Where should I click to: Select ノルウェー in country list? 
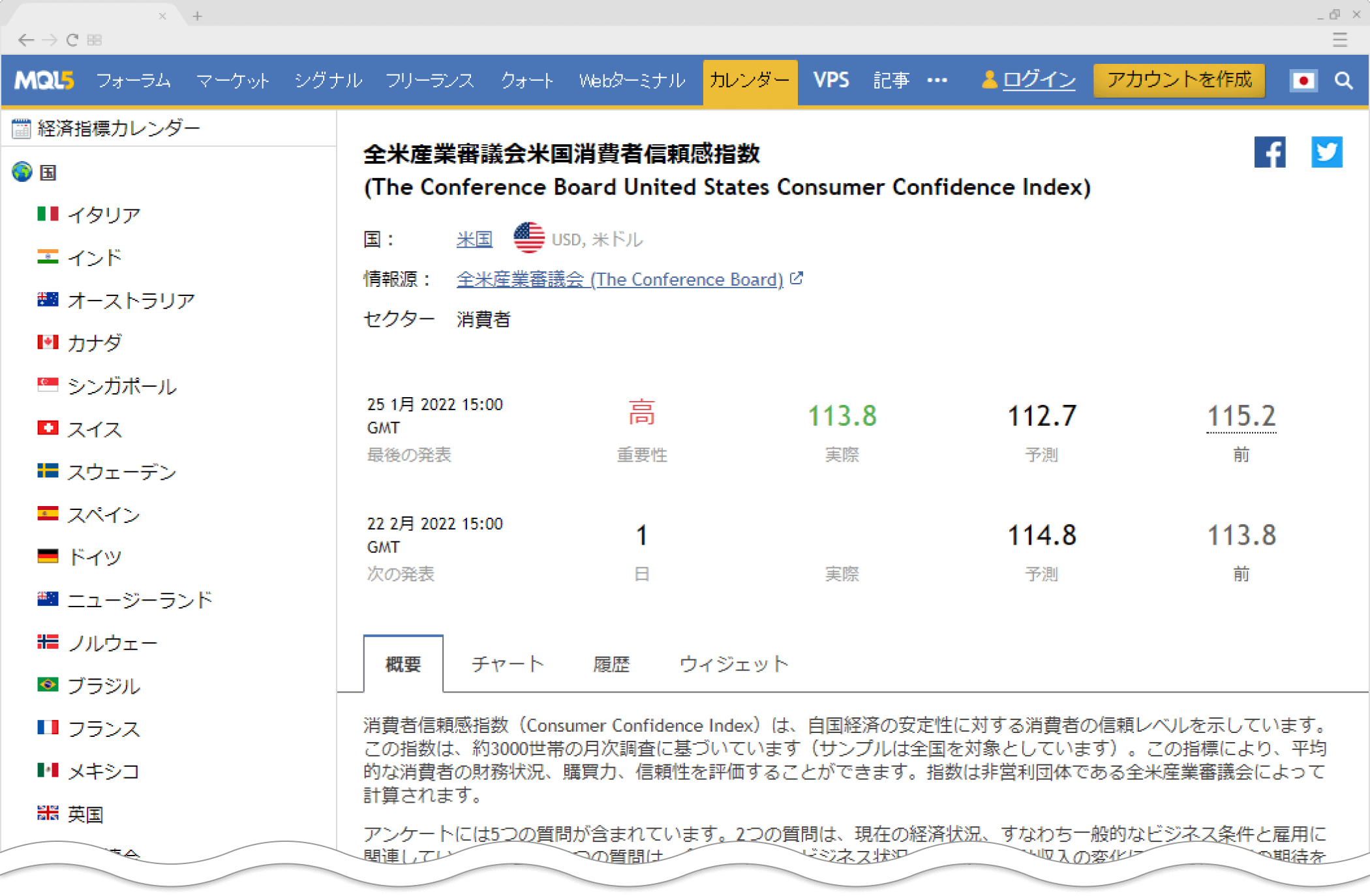(x=113, y=642)
